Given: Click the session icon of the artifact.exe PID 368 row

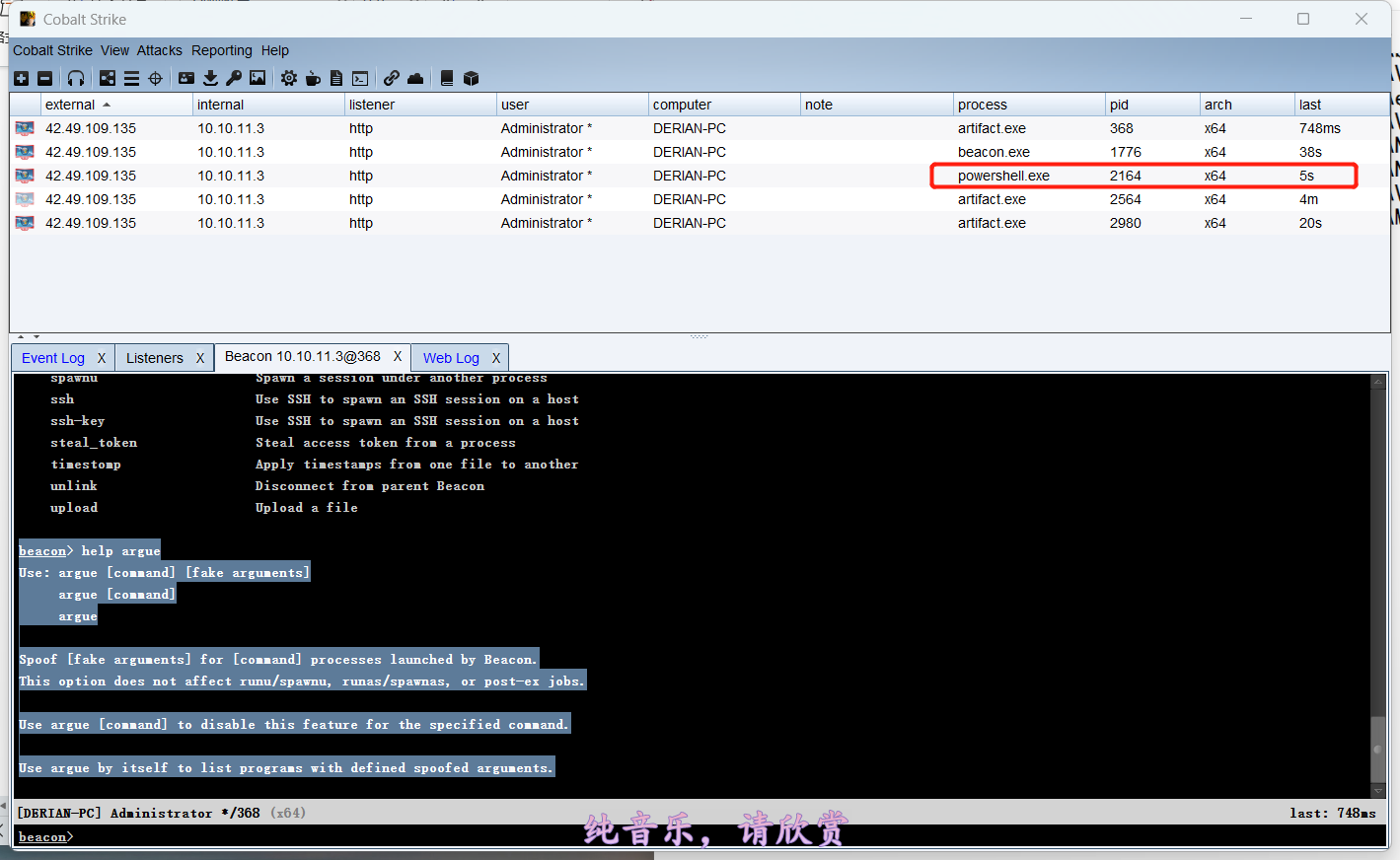Looking at the screenshot, I should tap(25, 128).
